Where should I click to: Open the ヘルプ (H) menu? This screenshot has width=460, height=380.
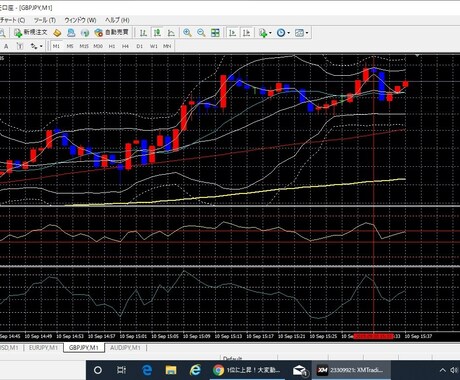(x=117, y=20)
